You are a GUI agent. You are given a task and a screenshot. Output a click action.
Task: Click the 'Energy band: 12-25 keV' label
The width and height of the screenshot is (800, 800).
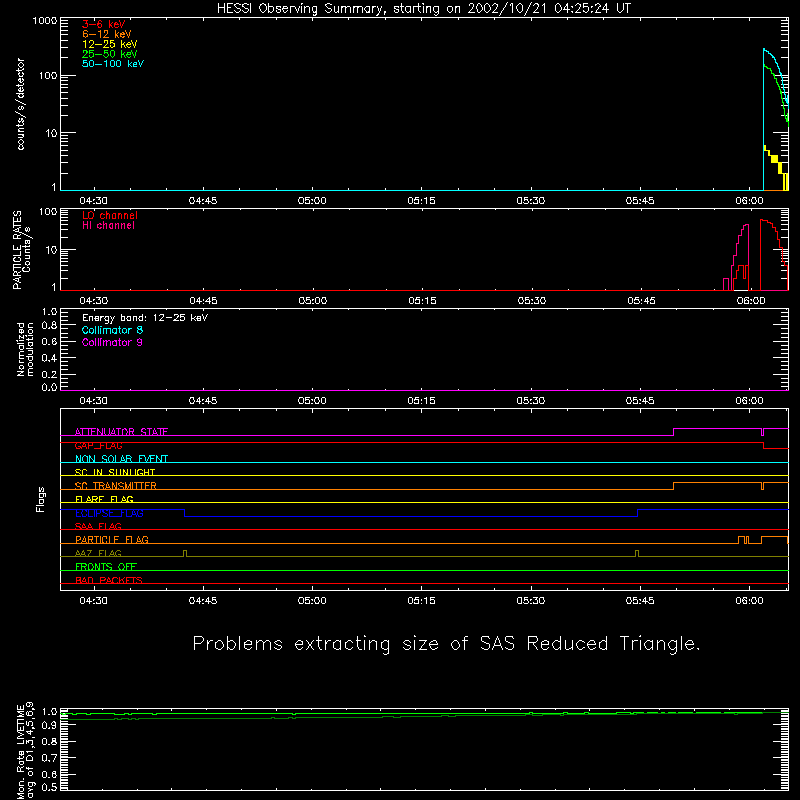click(x=145, y=318)
